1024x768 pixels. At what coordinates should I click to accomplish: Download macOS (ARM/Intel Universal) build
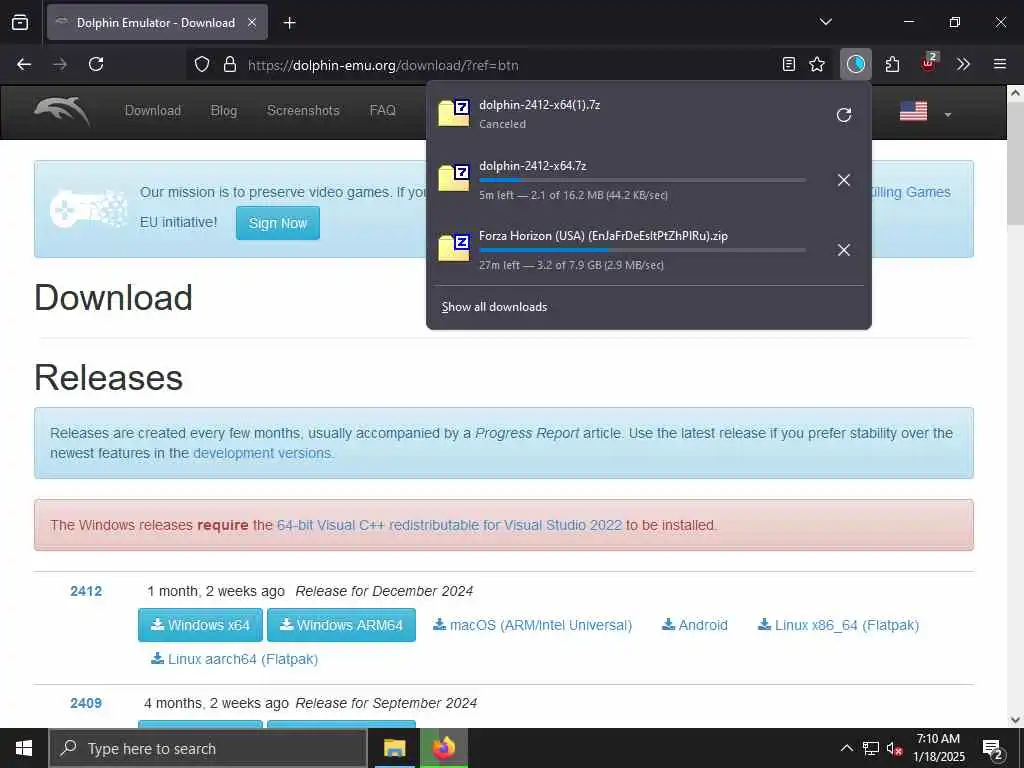click(532, 625)
